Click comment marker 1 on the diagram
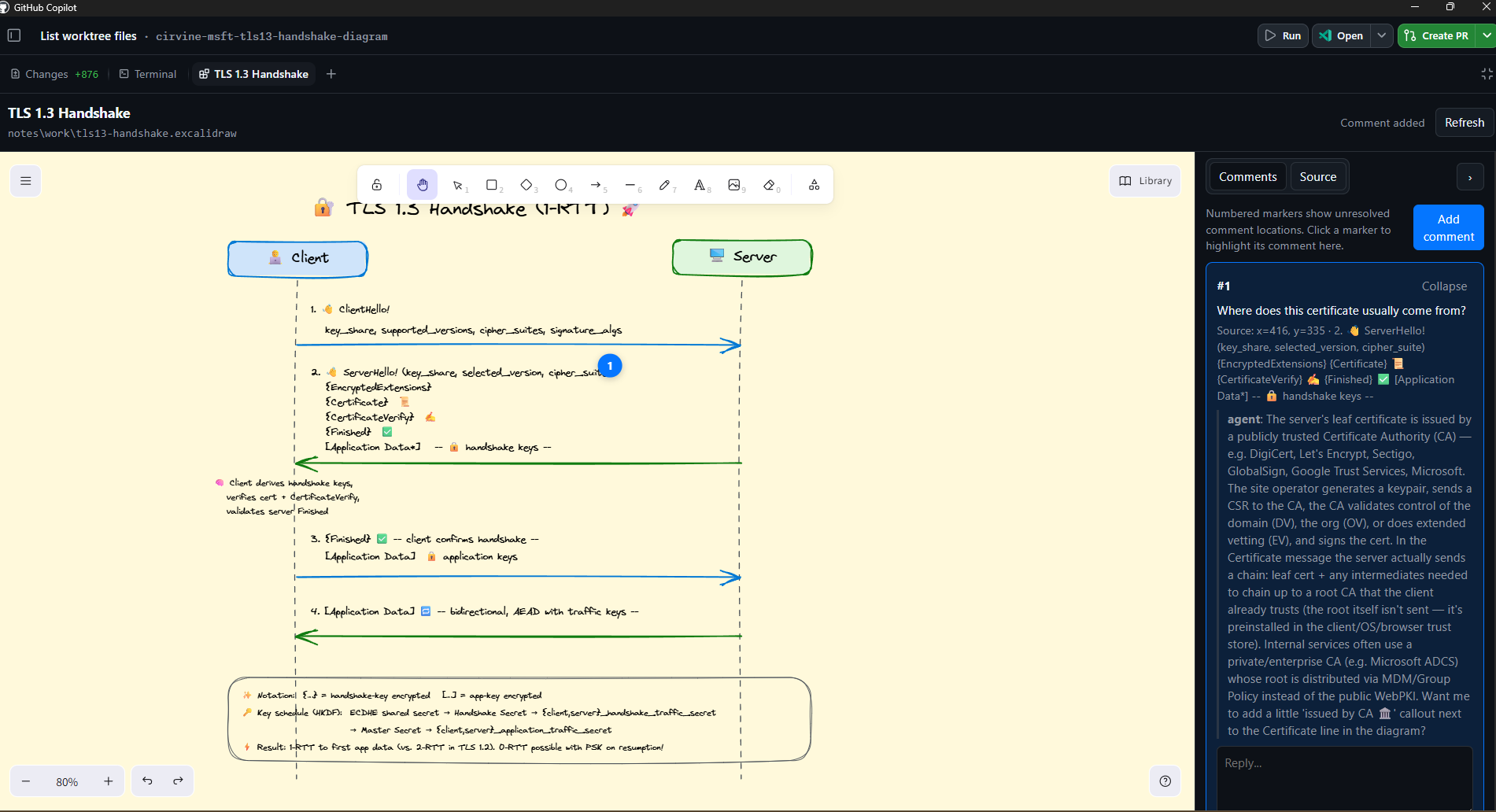This screenshot has height=812, width=1496. point(610,366)
